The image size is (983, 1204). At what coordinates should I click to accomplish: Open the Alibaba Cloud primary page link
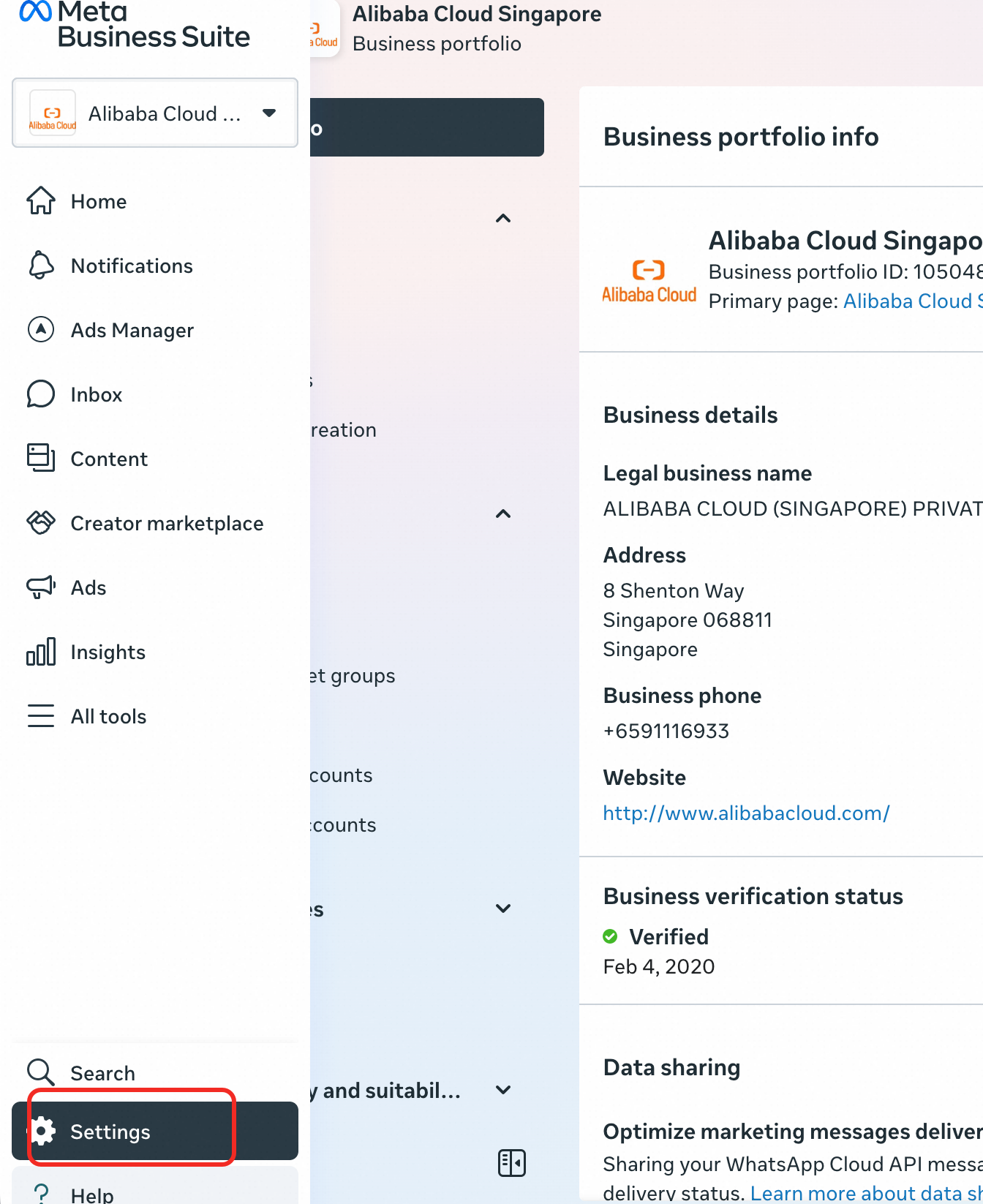912,301
